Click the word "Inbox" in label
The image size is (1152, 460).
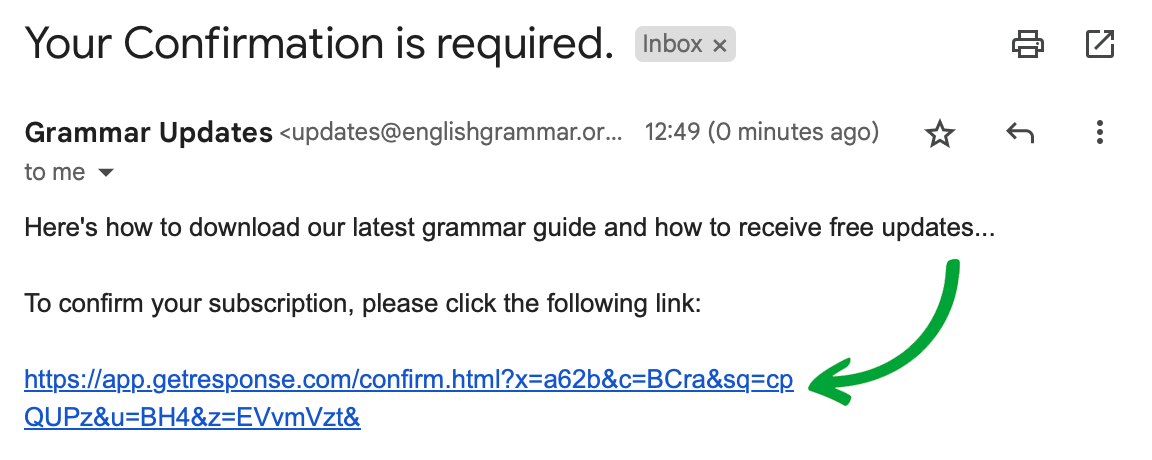[x=672, y=45]
